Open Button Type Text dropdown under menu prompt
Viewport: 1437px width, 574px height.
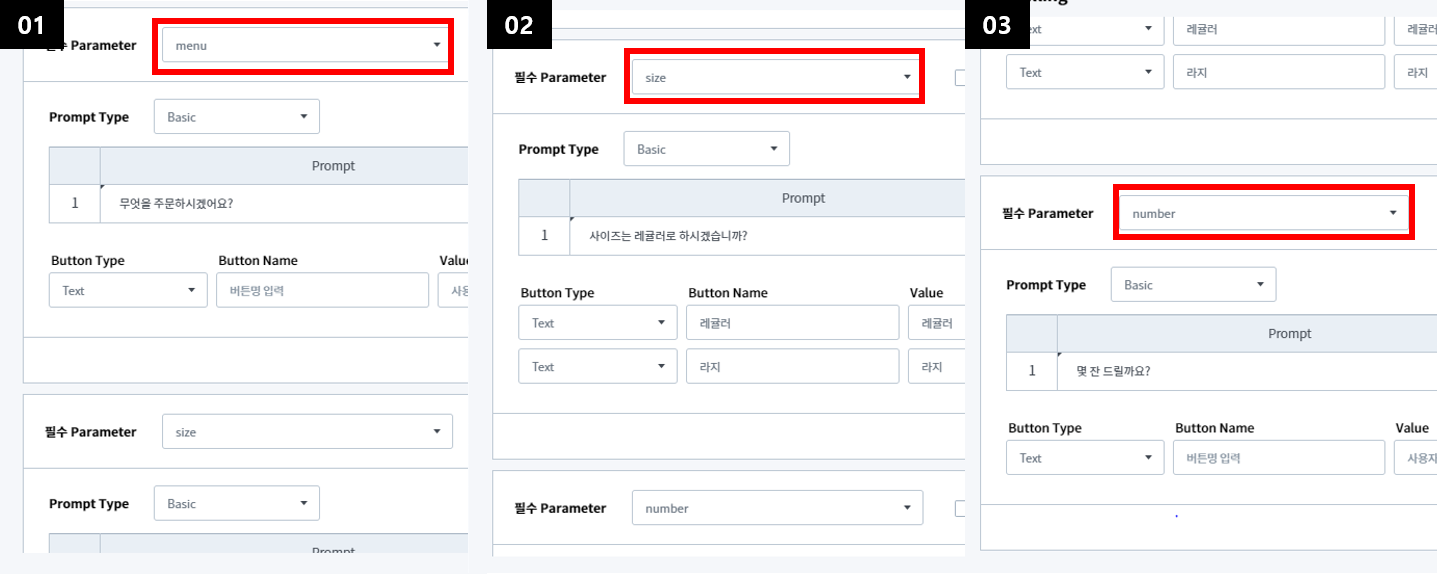coord(128,291)
